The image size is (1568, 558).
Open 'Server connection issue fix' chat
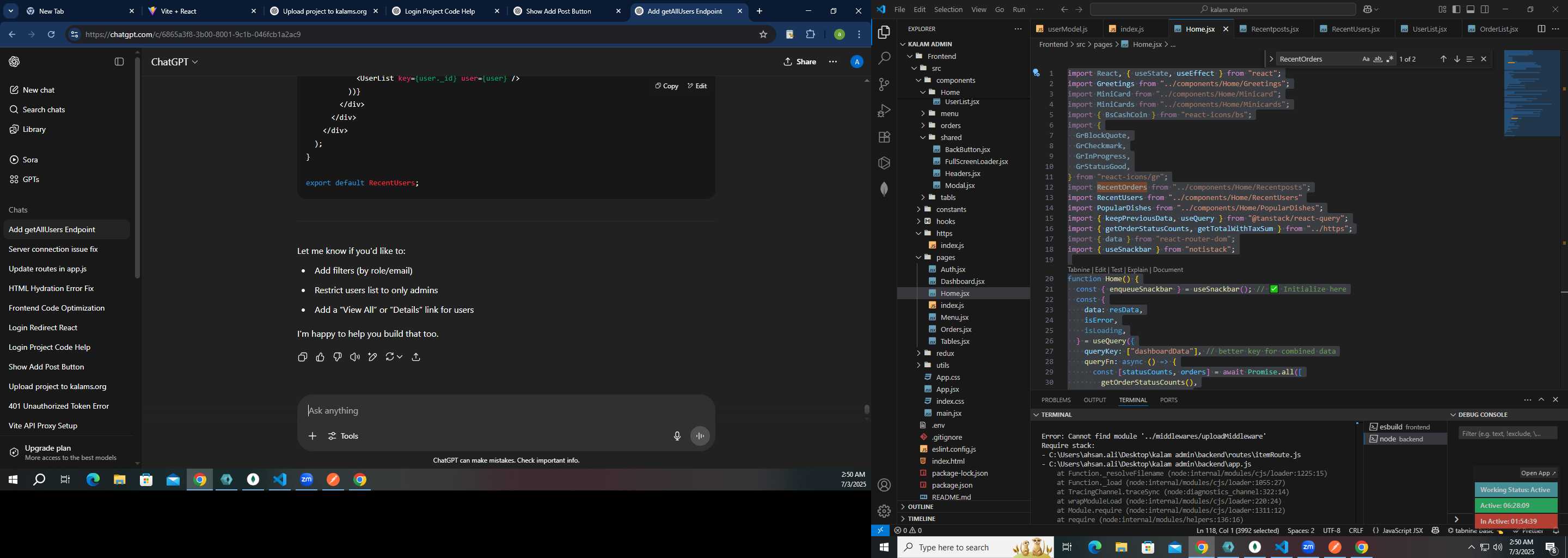tap(66, 249)
